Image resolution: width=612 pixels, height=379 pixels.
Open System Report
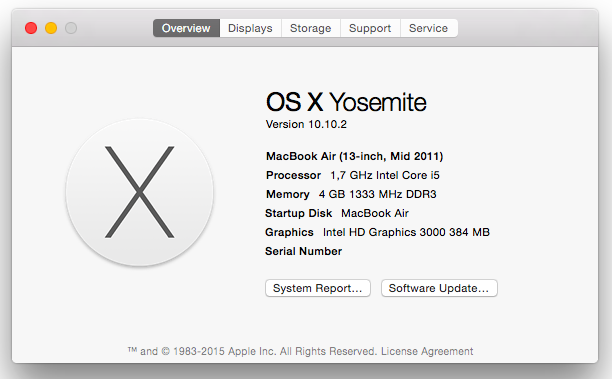(318, 288)
